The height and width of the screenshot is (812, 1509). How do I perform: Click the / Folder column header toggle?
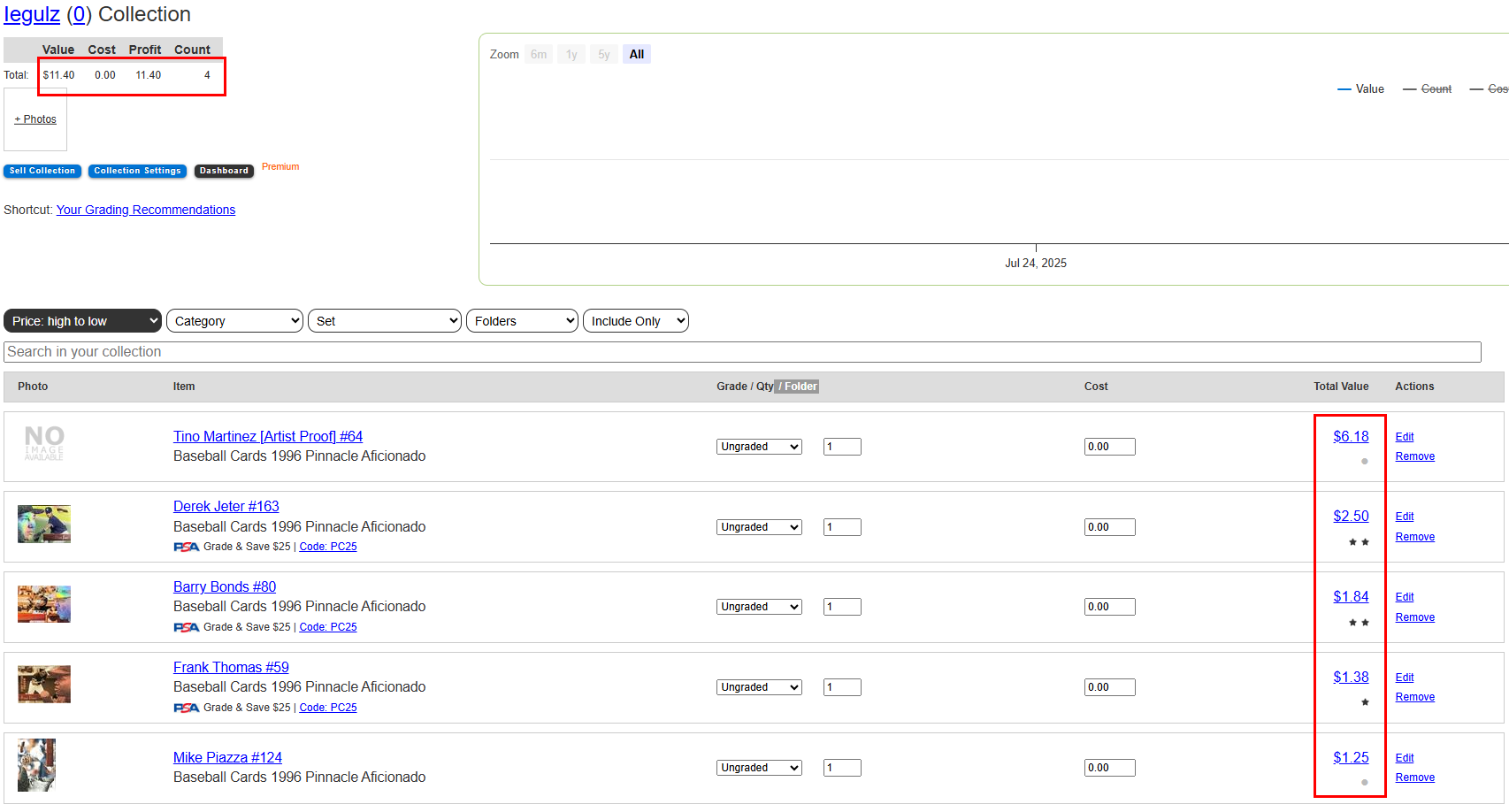797,387
